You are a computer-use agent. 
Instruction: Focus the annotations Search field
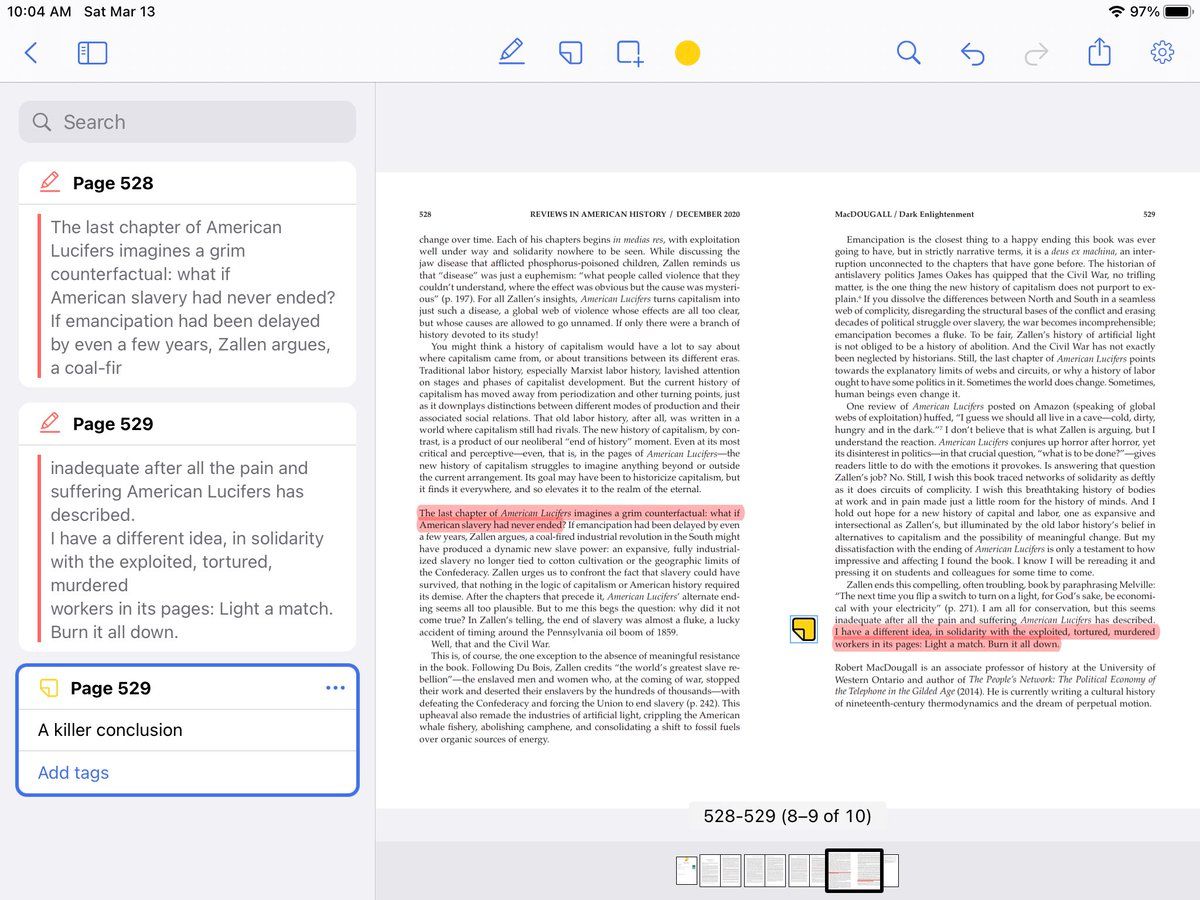187,122
